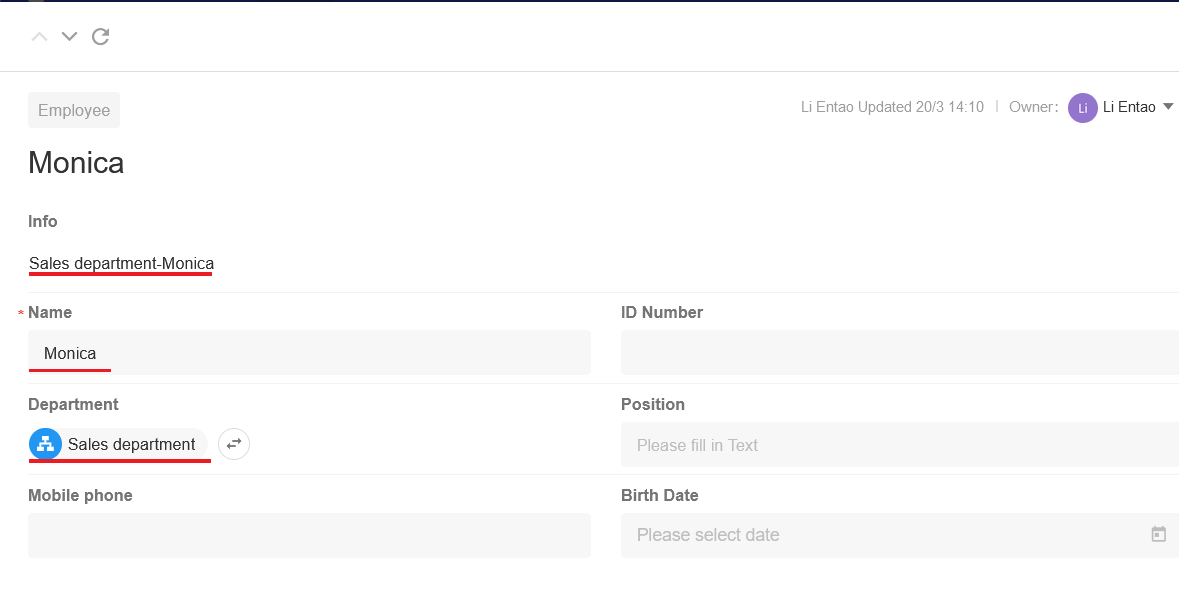Click the blue org chart department icon

tap(45, 444)
